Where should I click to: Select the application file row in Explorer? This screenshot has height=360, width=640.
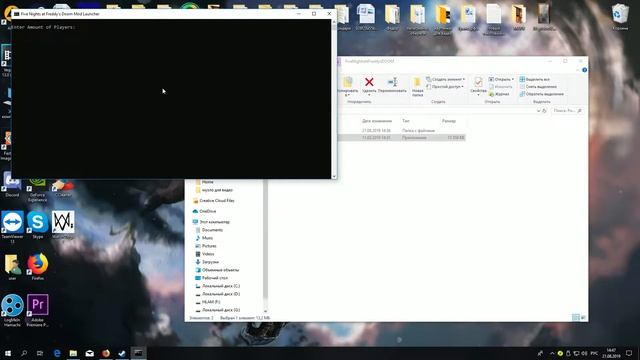pyautogui.click(x=401, y=138)
